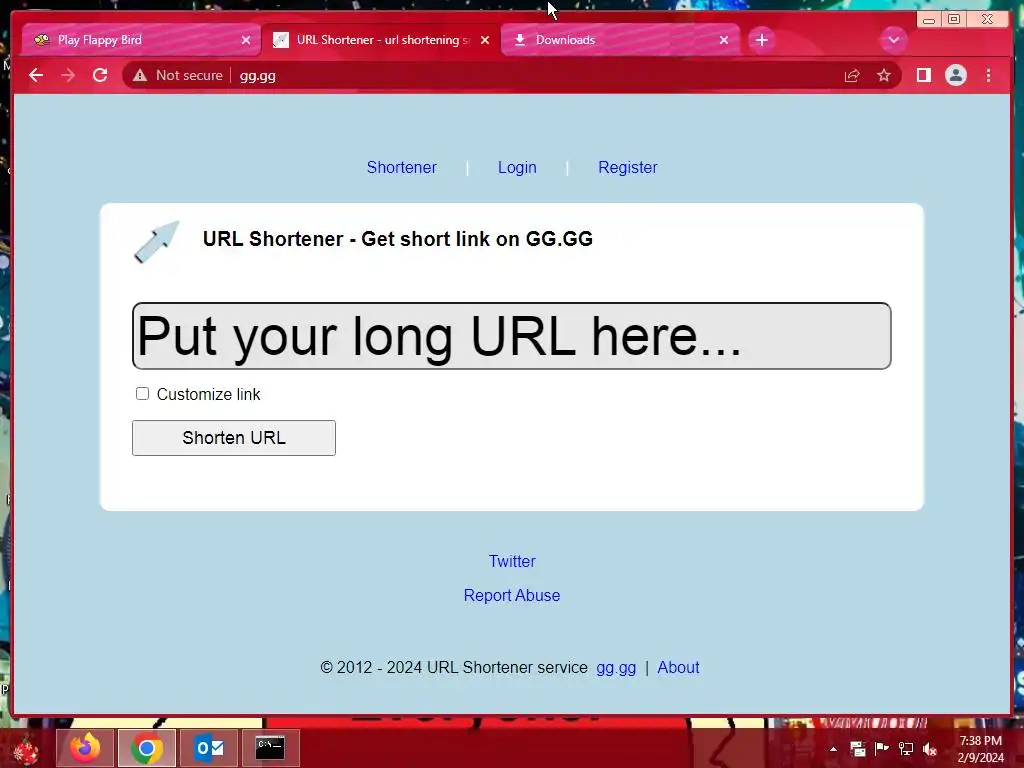Open Firefox from the taskbar
The image size is (1024, 768).
click(x=85, y=748)
